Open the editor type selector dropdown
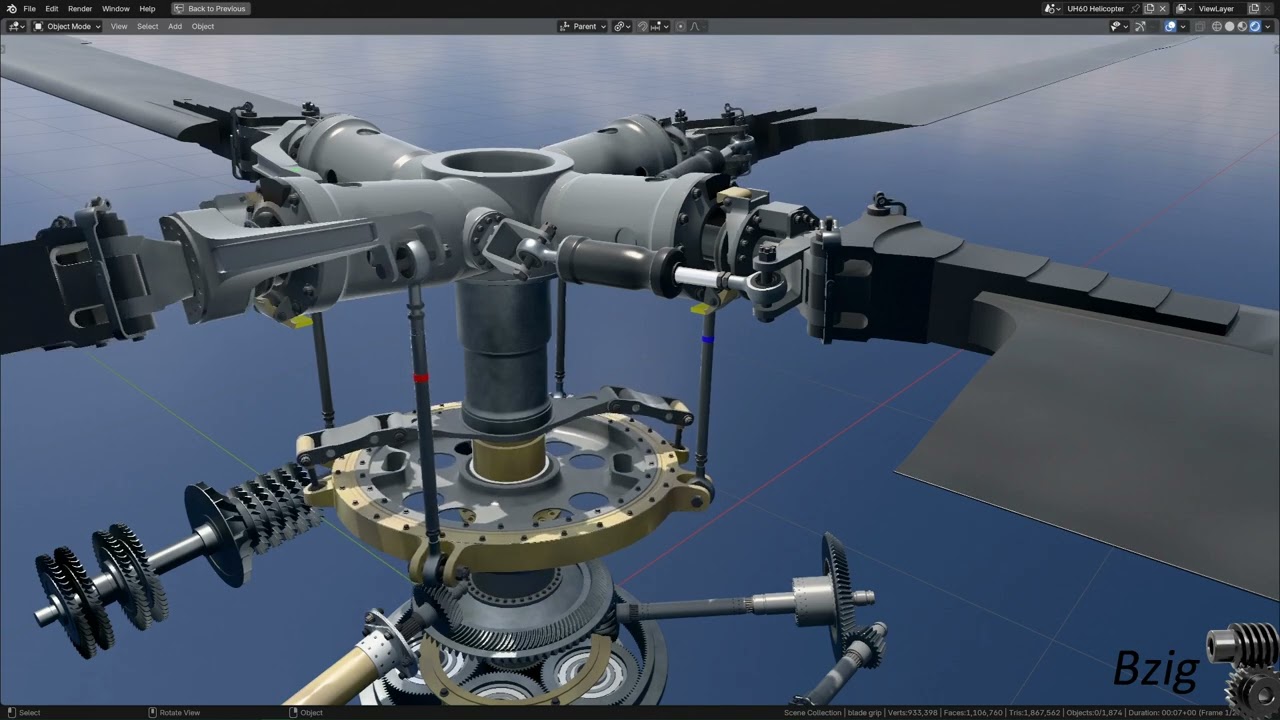1280x720 pixels. (x=16, y=26)
